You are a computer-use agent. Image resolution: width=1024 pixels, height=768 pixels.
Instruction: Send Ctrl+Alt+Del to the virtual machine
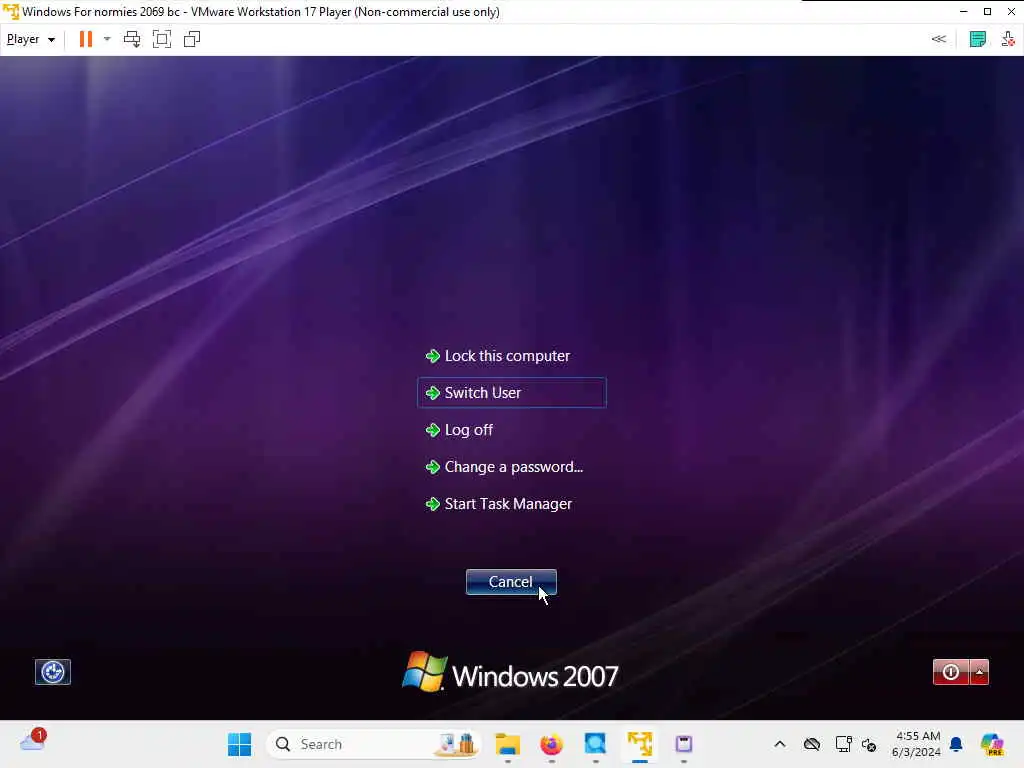pyautogui.click(x=132, y=39)
